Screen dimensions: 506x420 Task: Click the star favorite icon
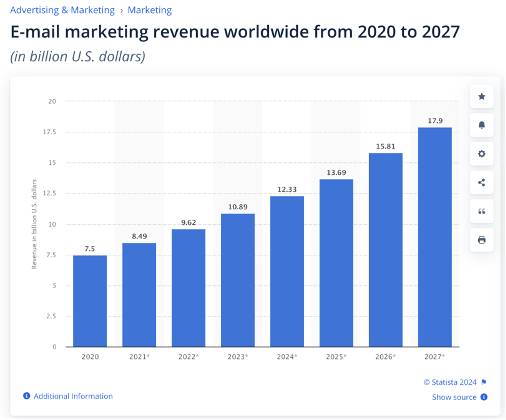tap(481, 97)
